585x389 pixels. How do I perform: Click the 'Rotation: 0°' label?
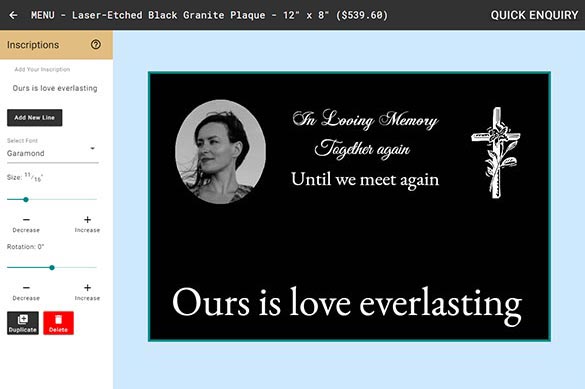pos(25,247)
